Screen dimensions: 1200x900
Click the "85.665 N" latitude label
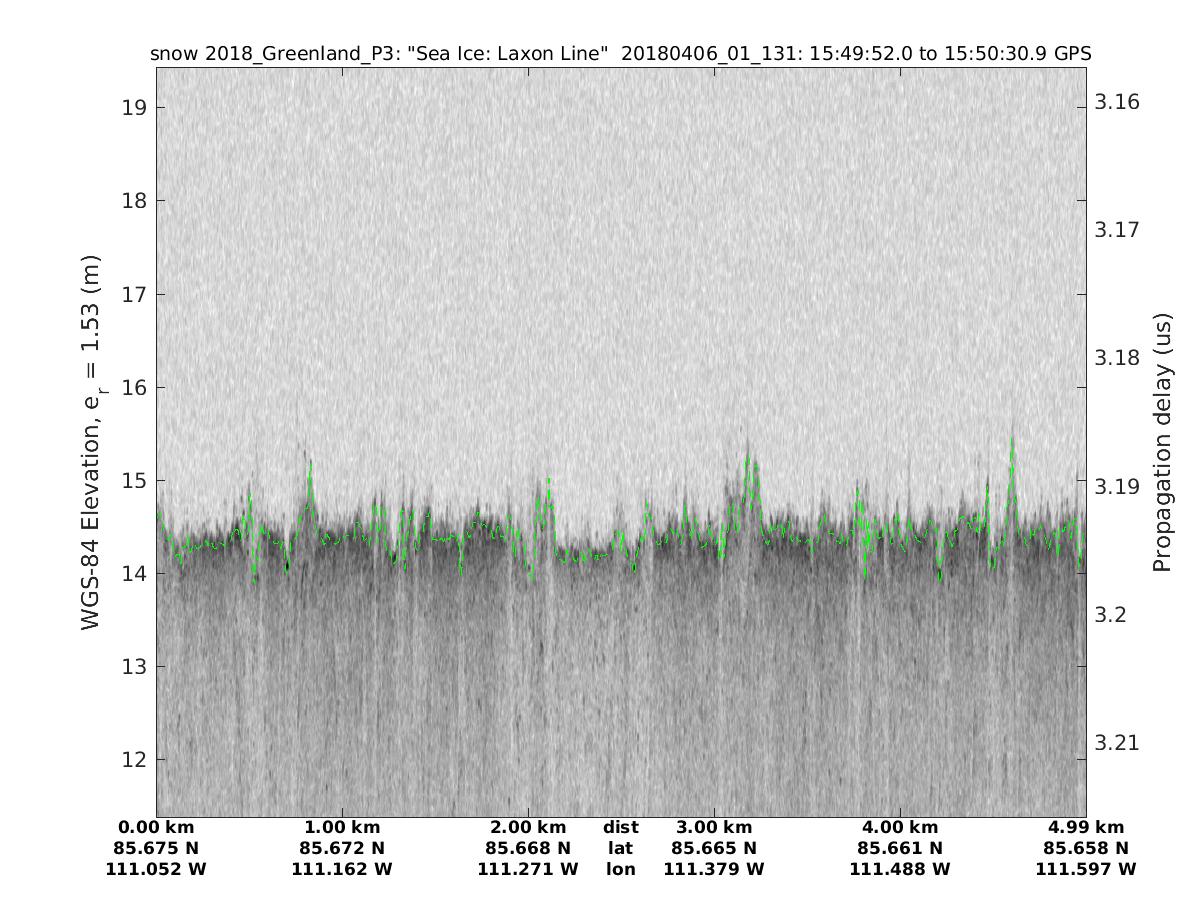pos(714,848)
